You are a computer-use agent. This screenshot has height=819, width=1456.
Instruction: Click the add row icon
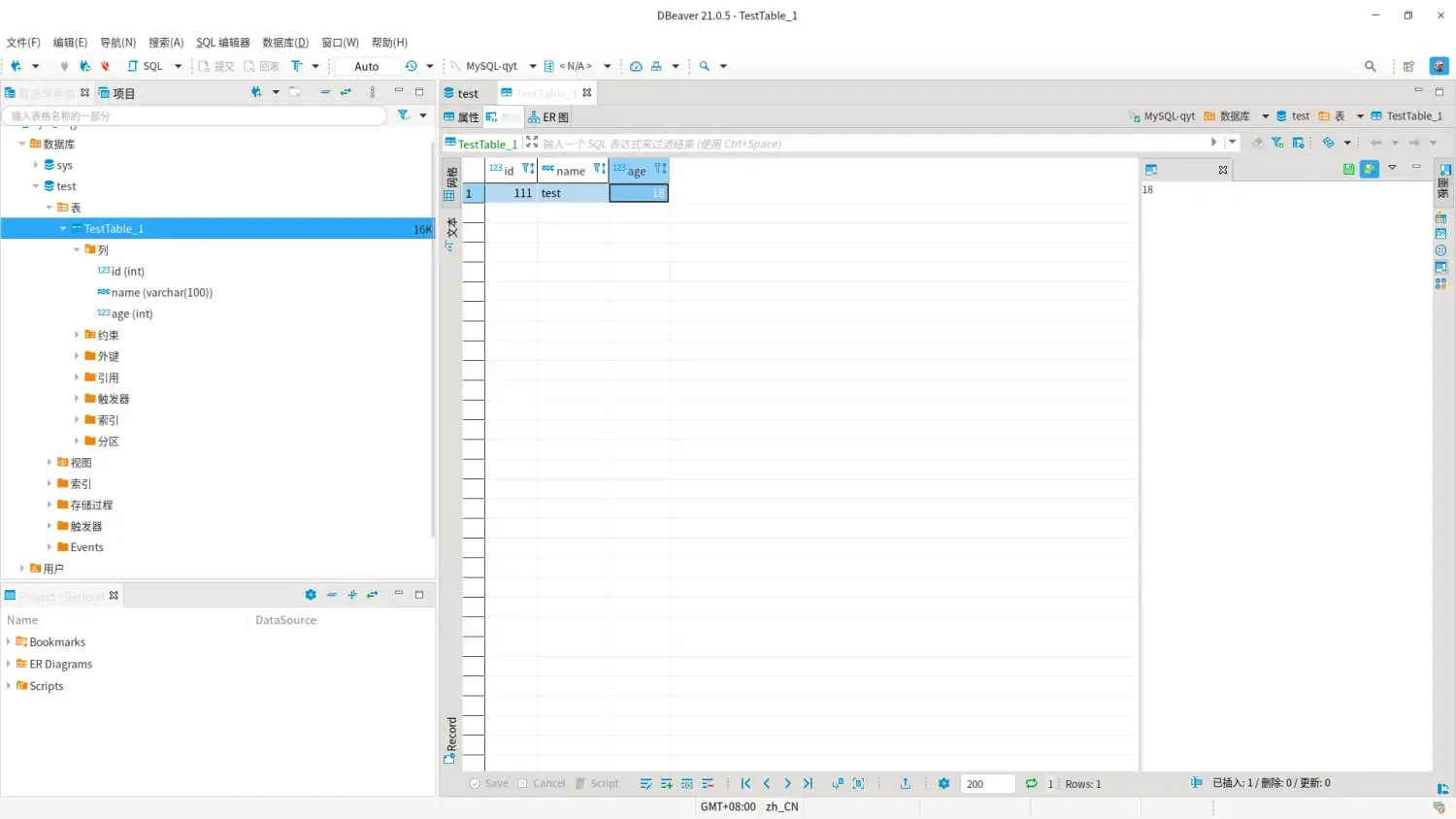coord(666,784)
